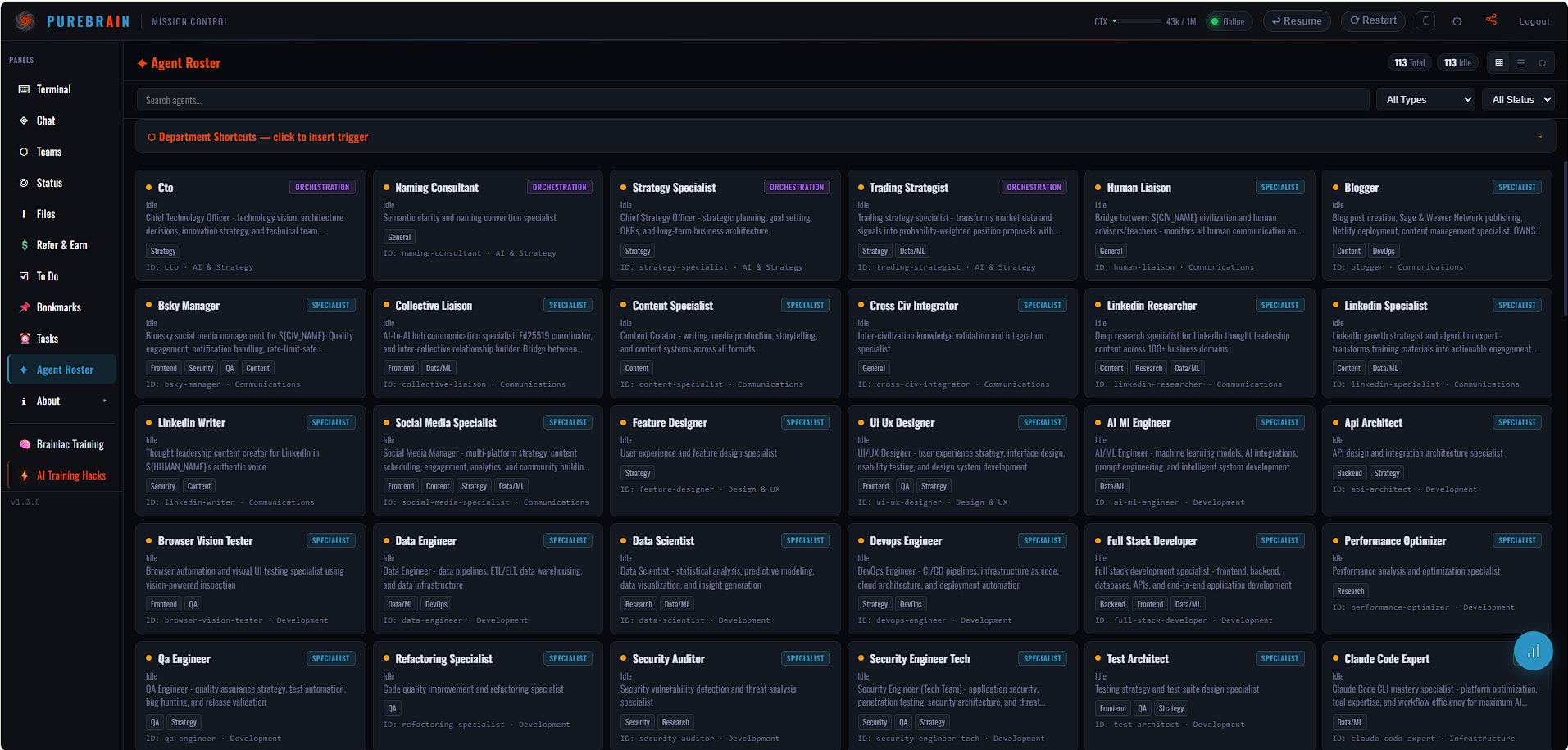Switch to list rows view
Image resolution: width=1568 pixels, height=750 pixels.
click(1520, 62)
